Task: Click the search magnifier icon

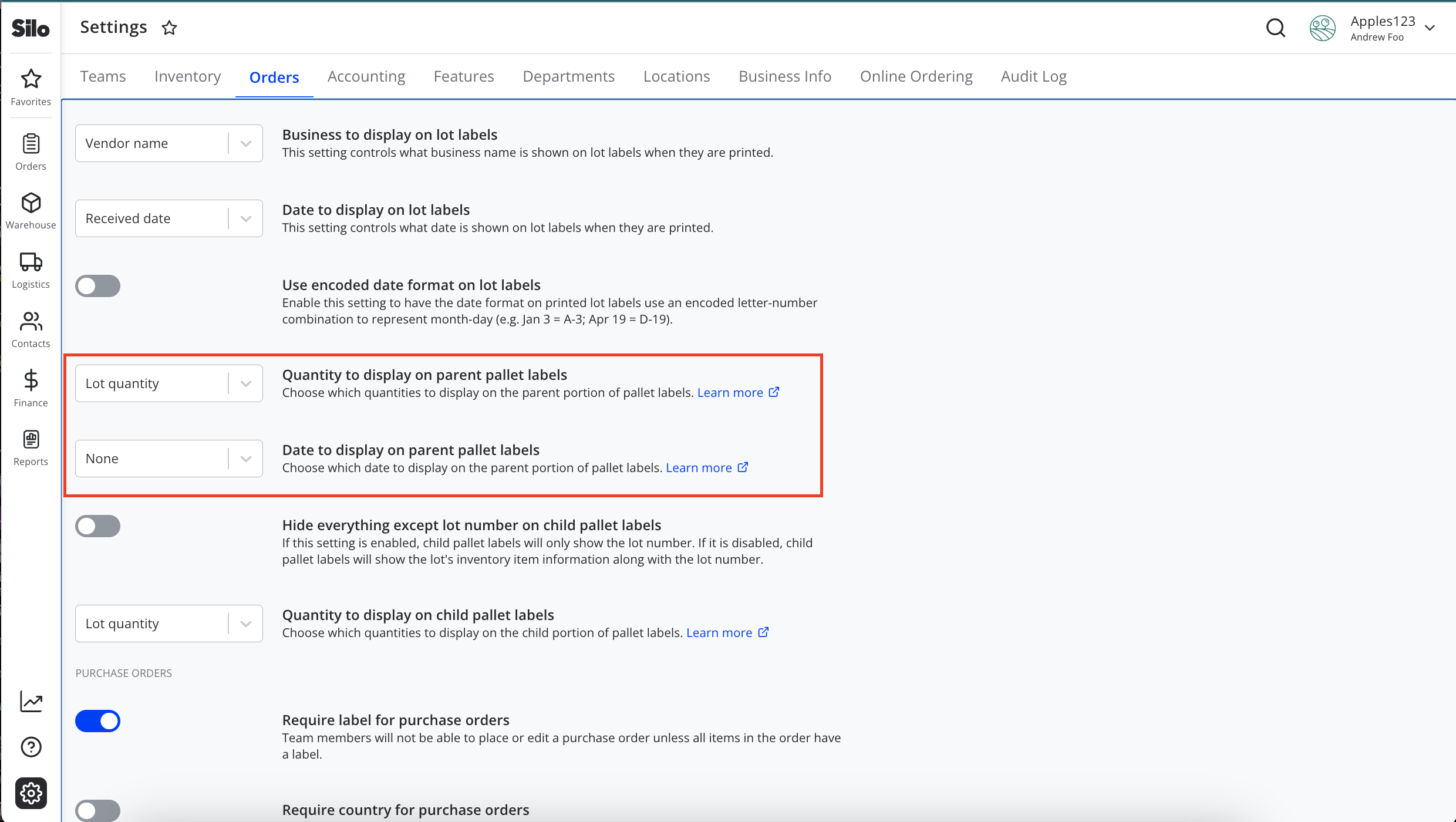Action: 1275,28
